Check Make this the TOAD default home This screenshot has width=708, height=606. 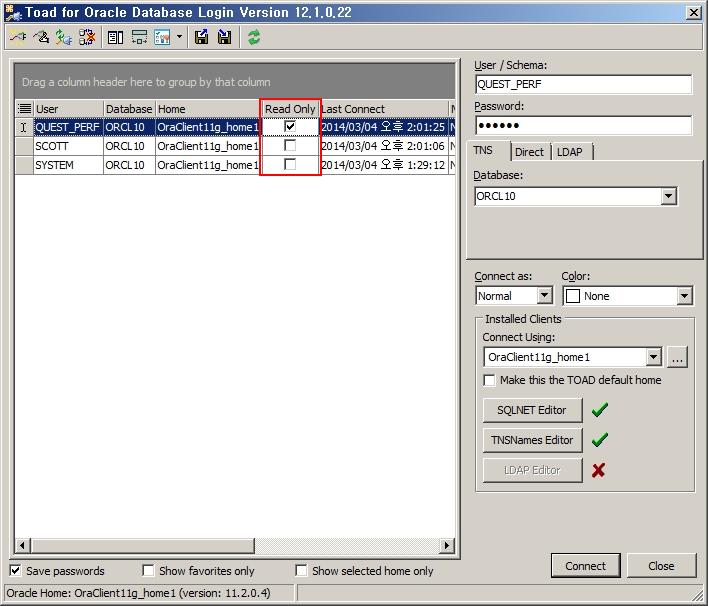pyautogui.click(x=489, y=380)
